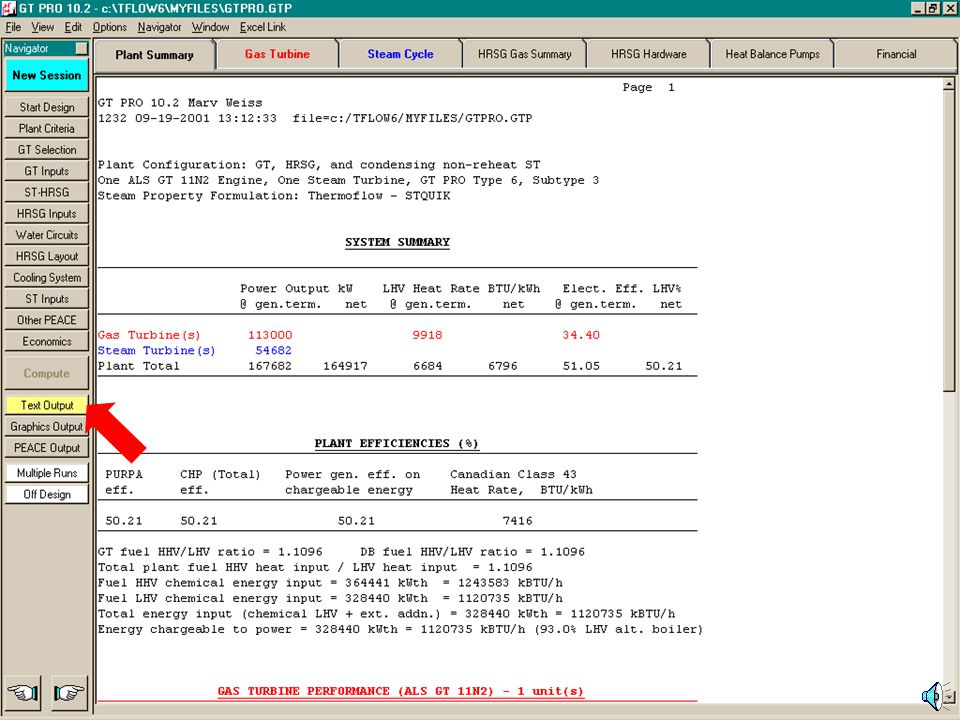
Task: Switch to the Gas Turbine tab
Action: [x=277, y=54]
